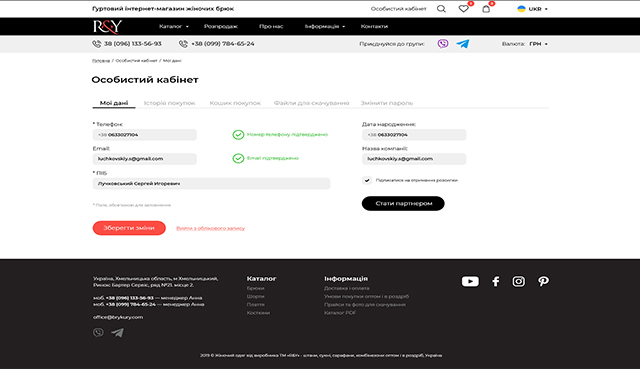The height and width of the screenshot is (369, 640).
Task: Select the Мої дані tab
Action: pyautogui.click(x=114, y=103)
